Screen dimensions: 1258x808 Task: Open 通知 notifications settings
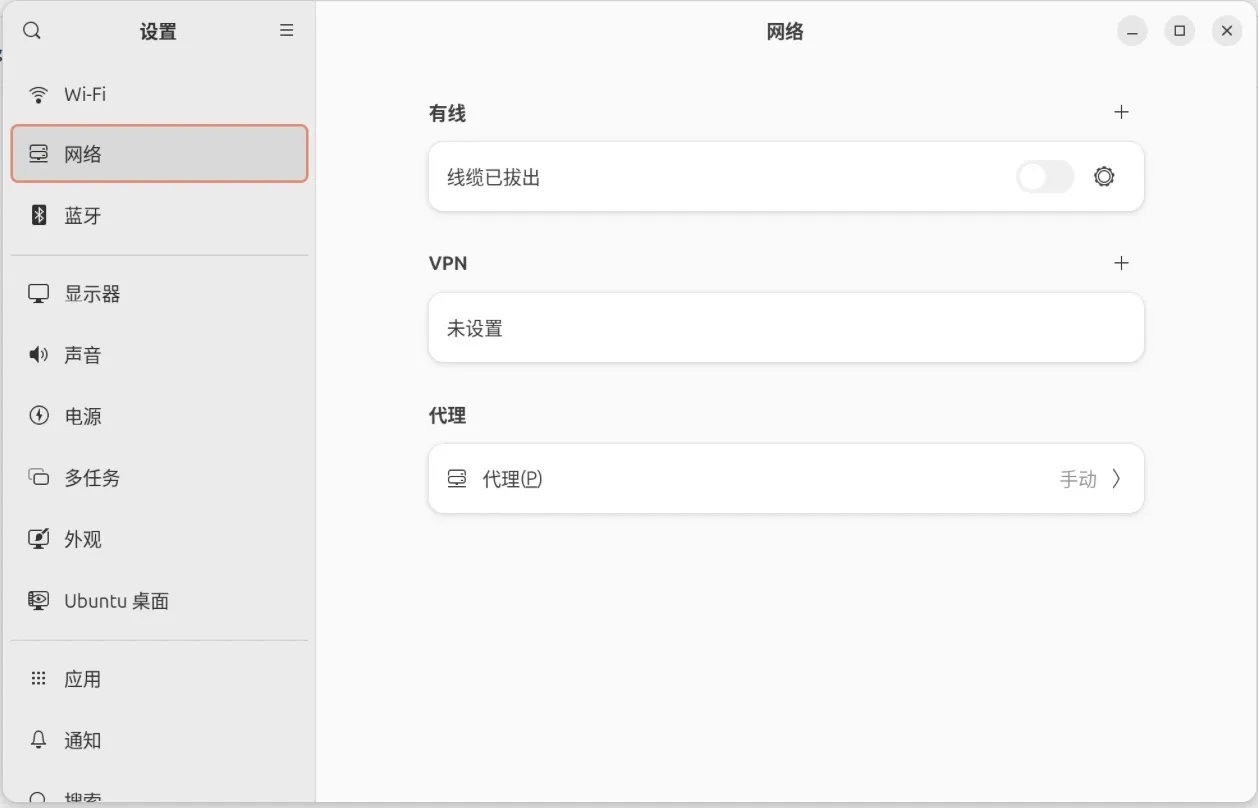(83, 740)
